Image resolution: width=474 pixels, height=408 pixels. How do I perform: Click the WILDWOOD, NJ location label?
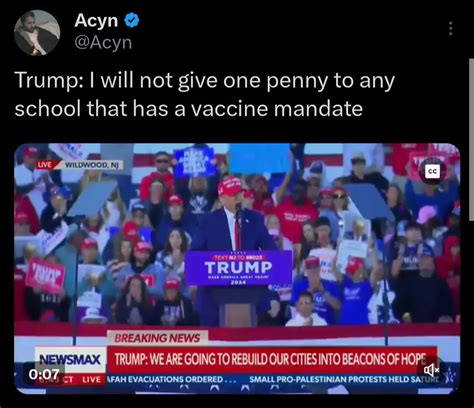(92, 165)
